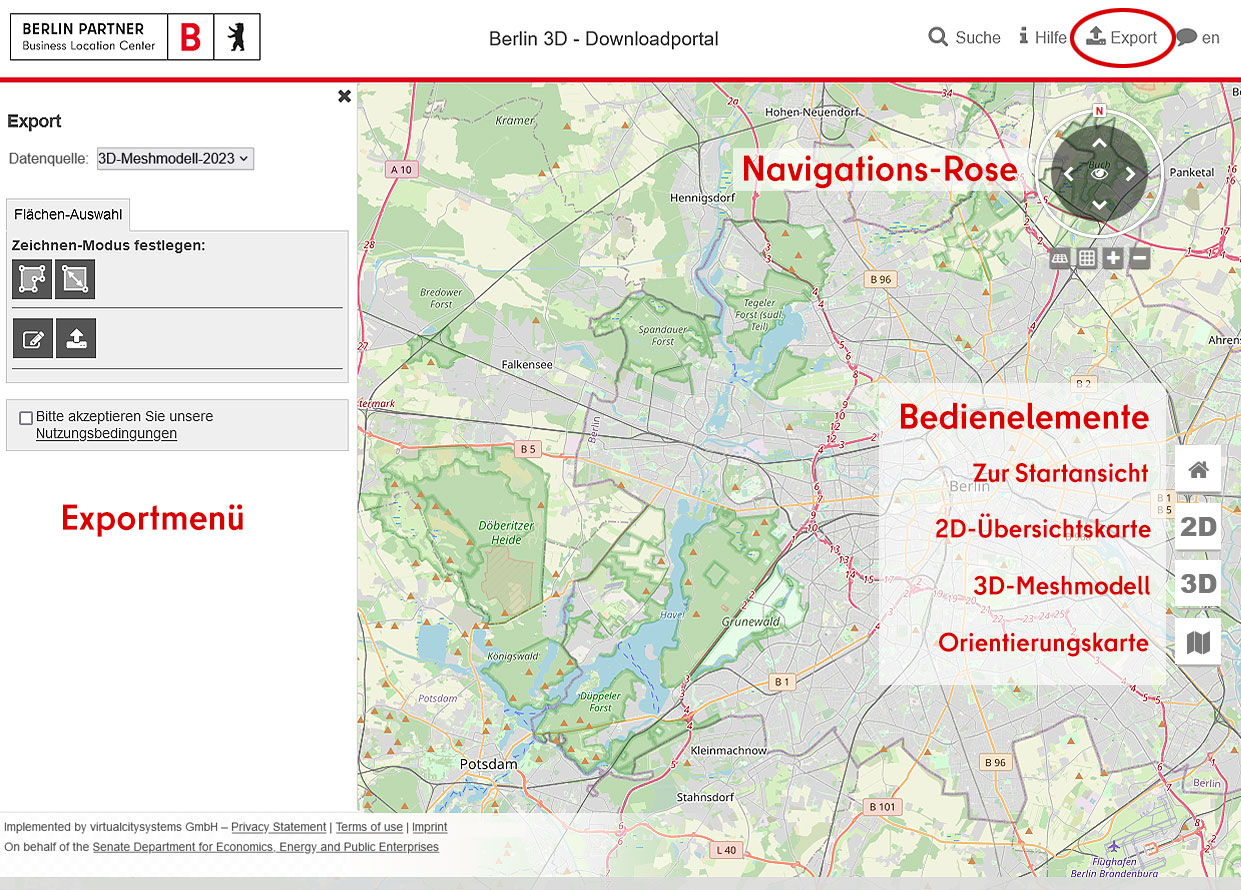Viewport: 1241px width, 890px height.
Task: Open the Hilfe help item
Action: click(1043, 38)
